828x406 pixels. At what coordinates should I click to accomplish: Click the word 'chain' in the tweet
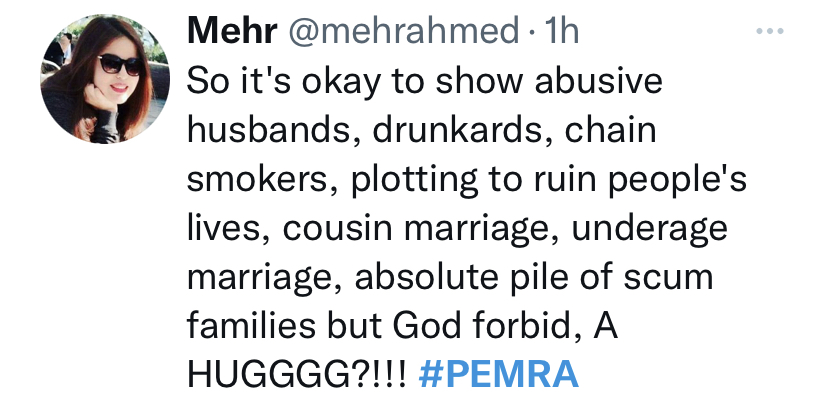point(610,129)
